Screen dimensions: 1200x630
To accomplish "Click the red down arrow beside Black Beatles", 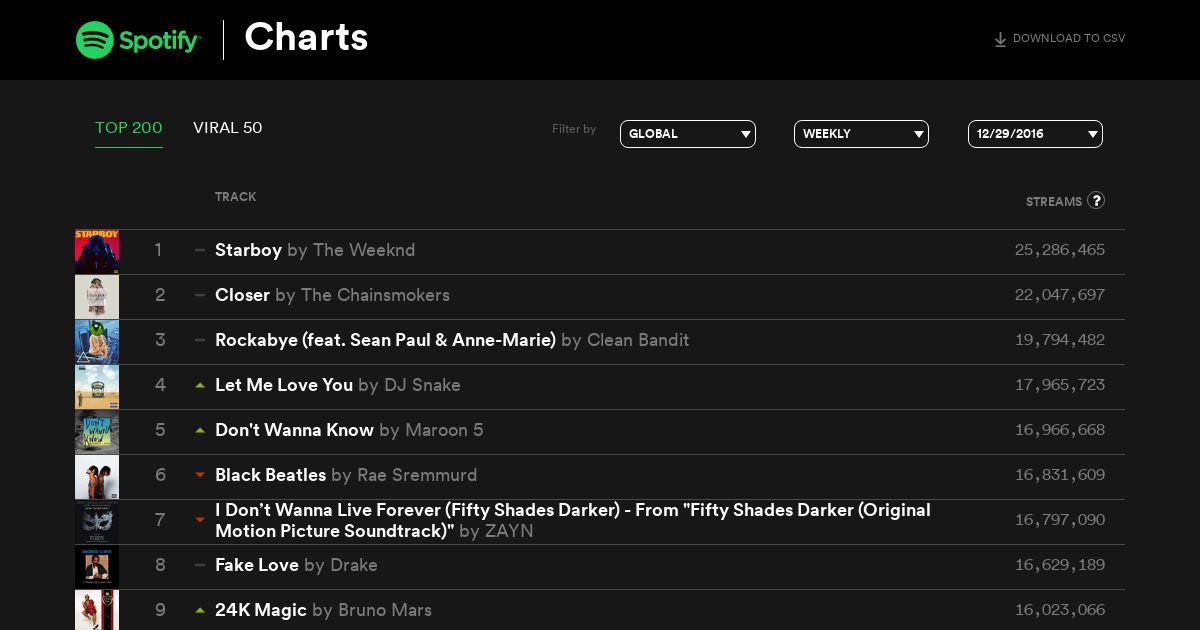I will 200,475.
